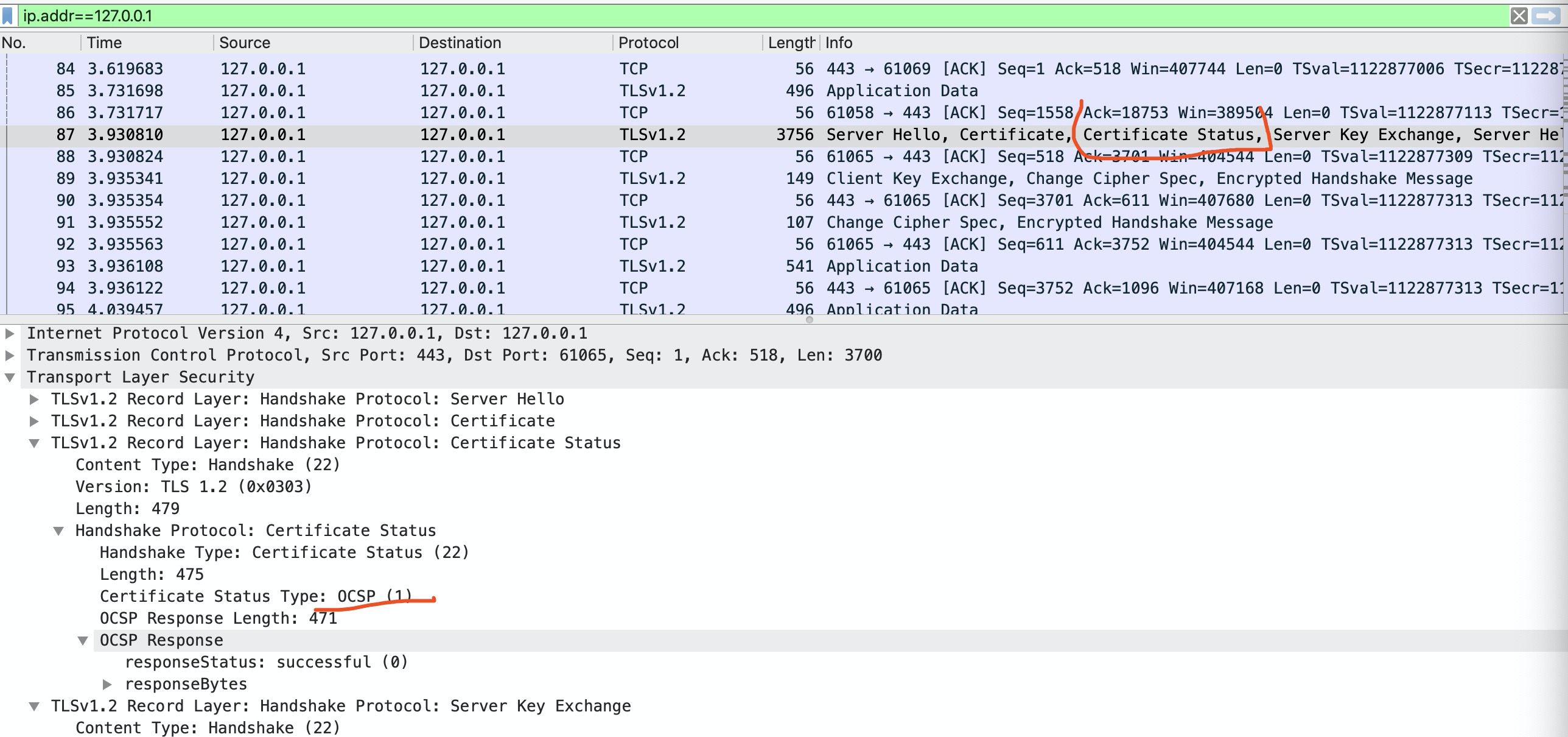Image resolution: width=1568 pixels, height=737 pixels.
Task: Expand the Server Key Exchange record layer
Action: pos(35,705)
